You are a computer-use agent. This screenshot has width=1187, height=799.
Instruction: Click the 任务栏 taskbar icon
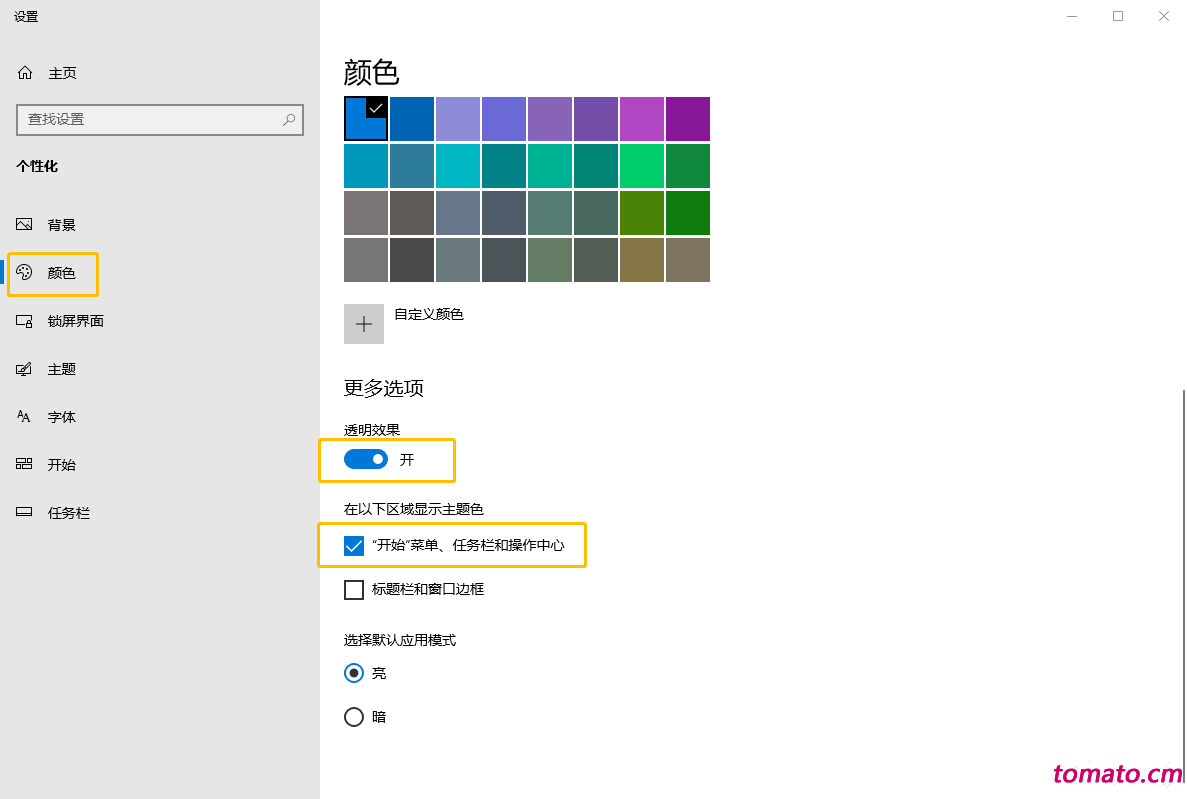pyautogui.click(x=24, y=512)
